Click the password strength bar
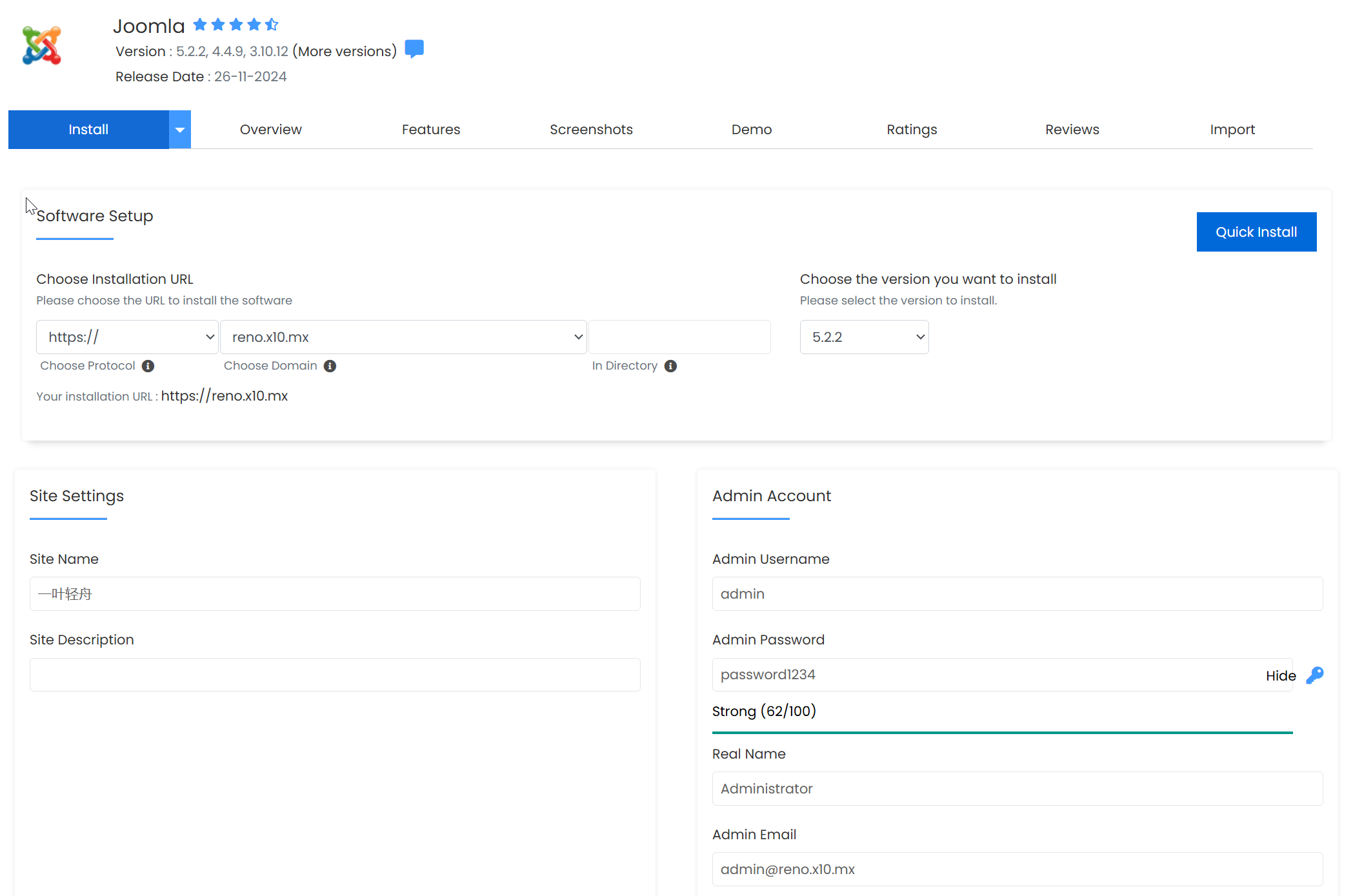Viewport: 1353px width, 896px height. click(x=1002, y=733)
